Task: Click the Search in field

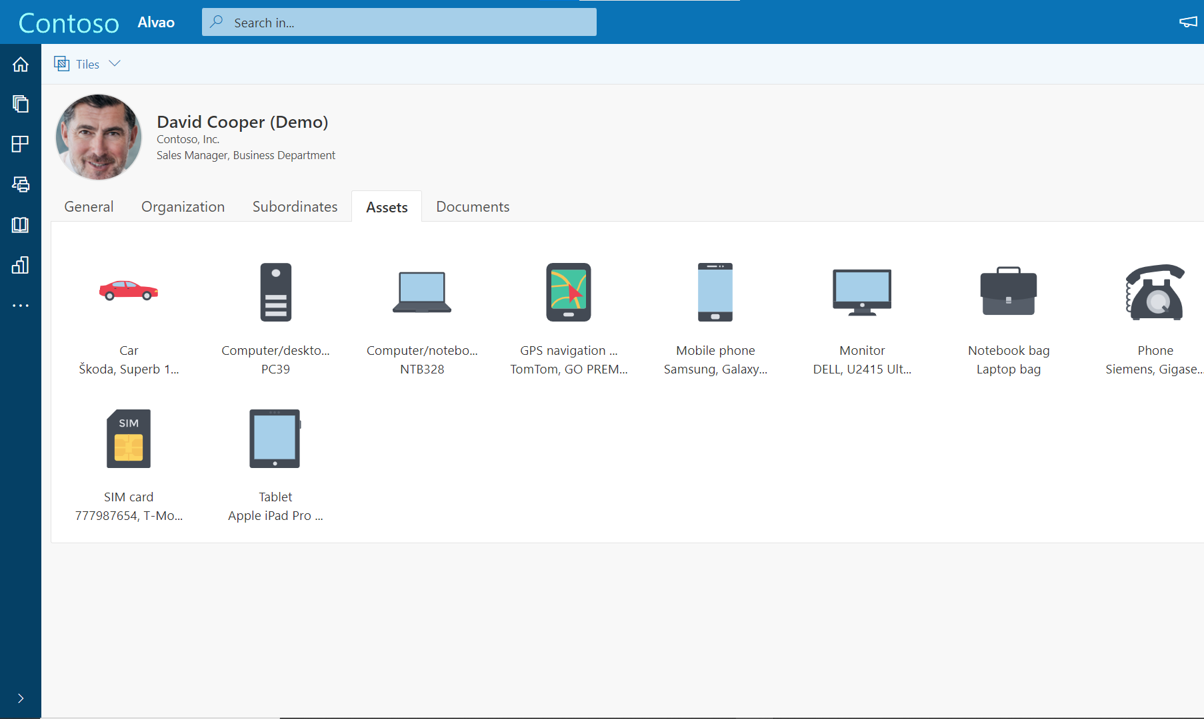Action: pos(399,22)
